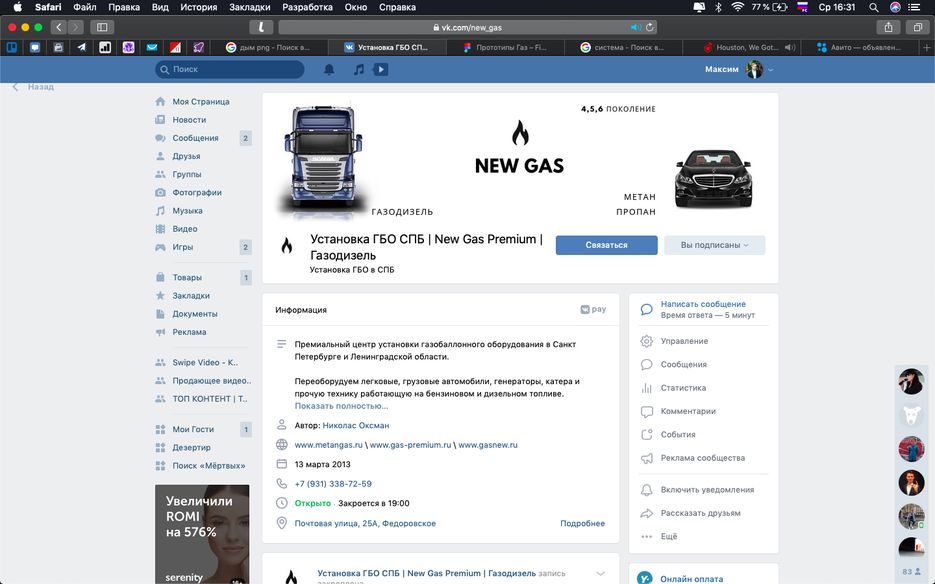
Task: Click the VK notifications bell
Action: [329, 70]
